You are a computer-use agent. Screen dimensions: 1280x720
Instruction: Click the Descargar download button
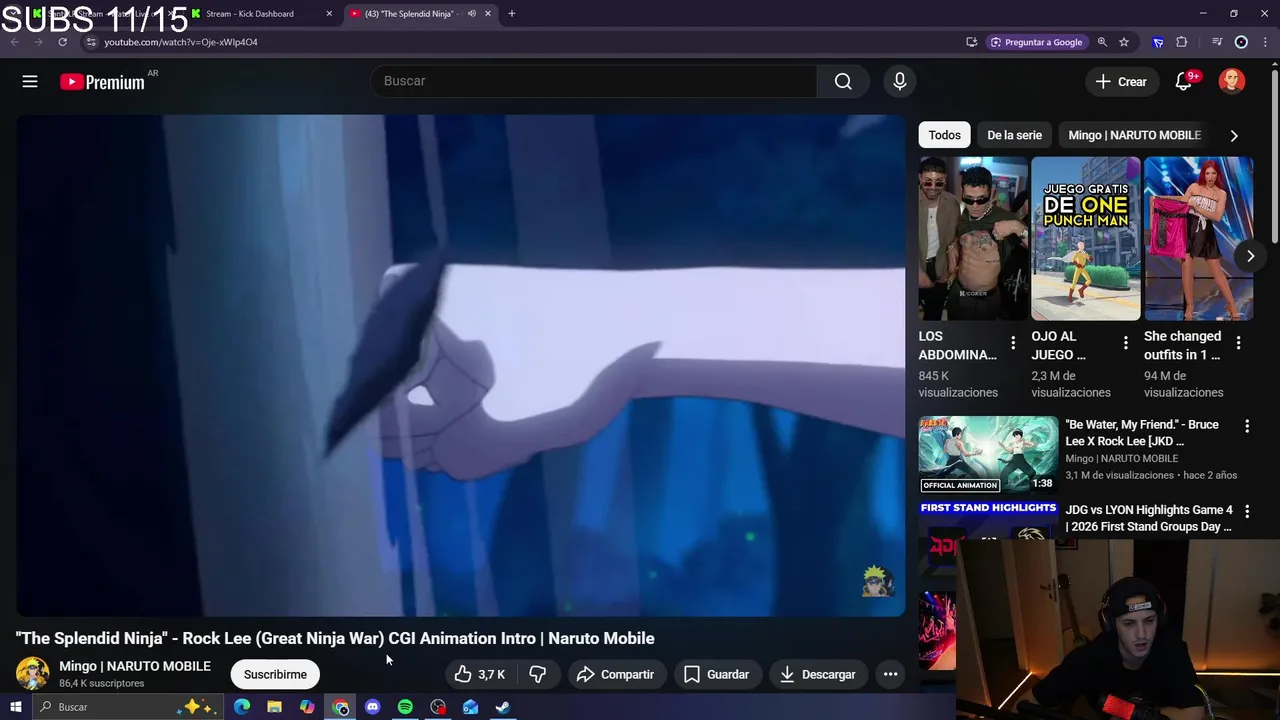(818, 674)
